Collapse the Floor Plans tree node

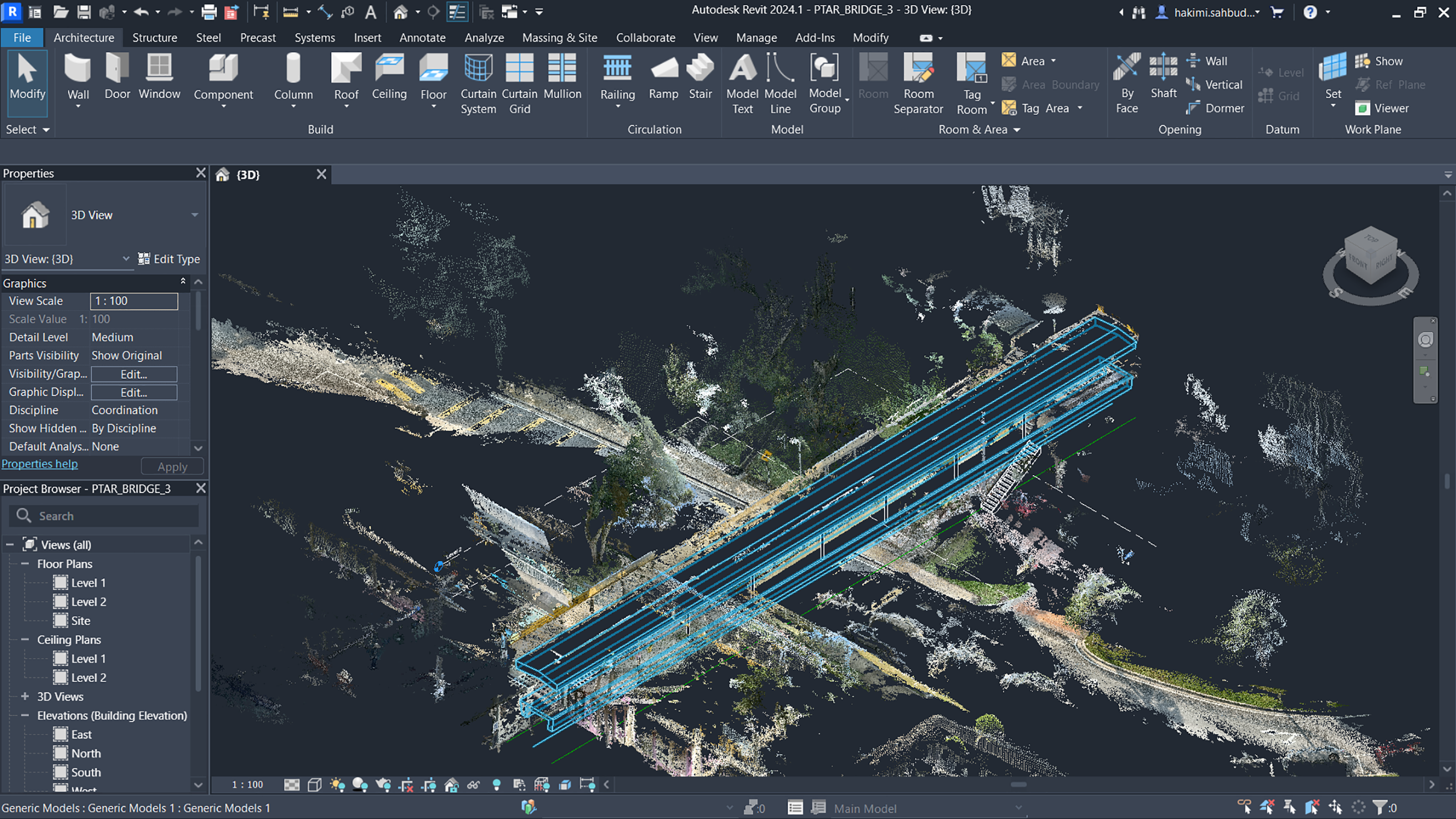tap(25, 563)
